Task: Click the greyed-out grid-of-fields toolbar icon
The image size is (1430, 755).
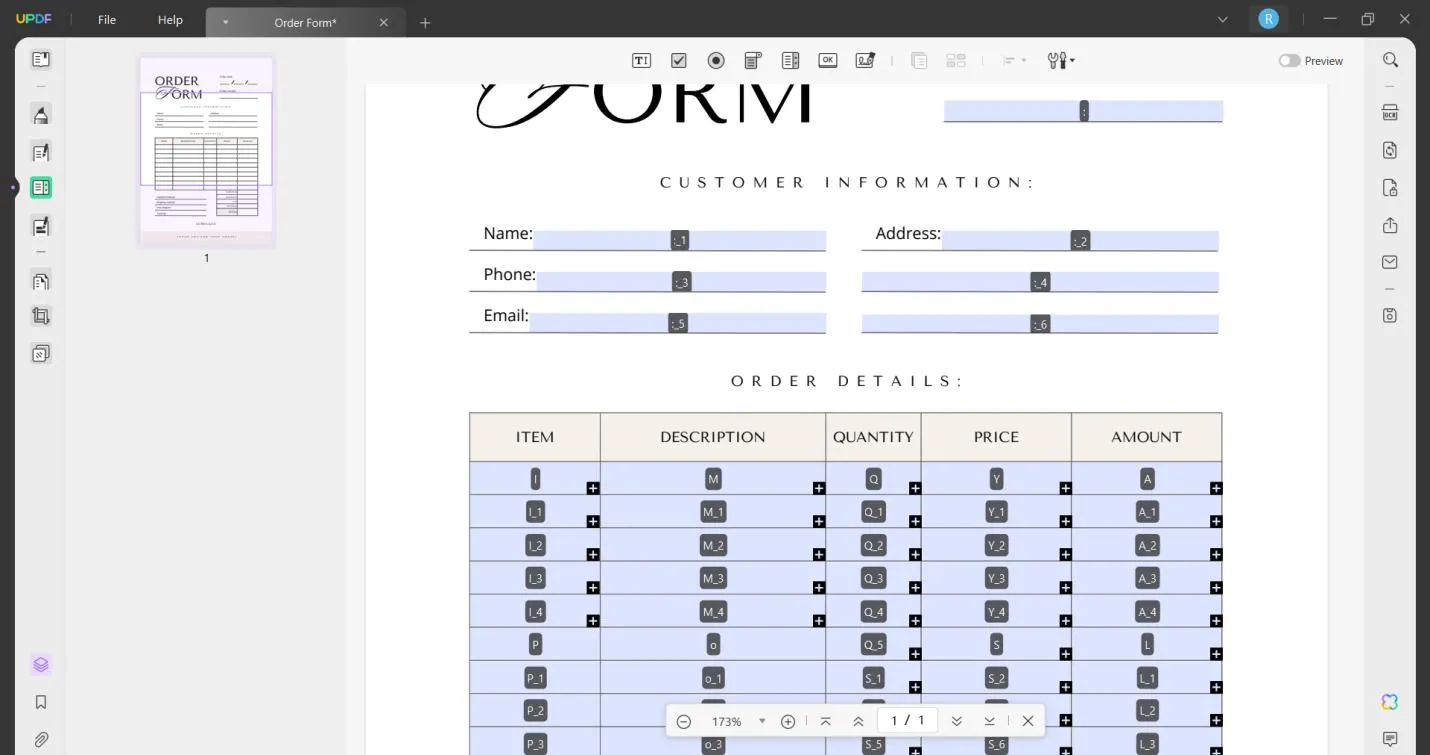Action: click(x=956, y=61)
